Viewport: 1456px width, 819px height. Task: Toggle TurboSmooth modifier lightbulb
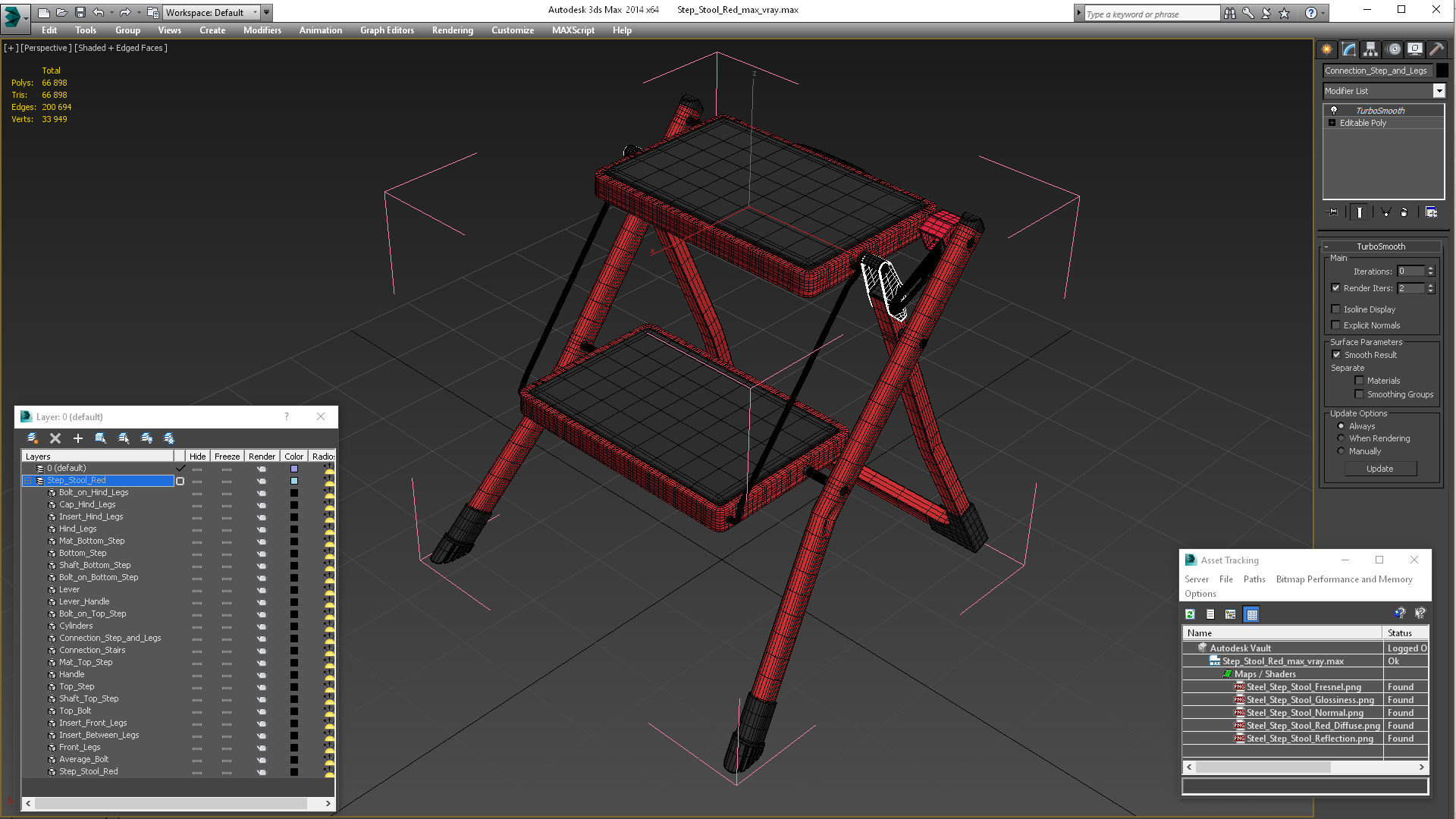tap(1333, 111)
